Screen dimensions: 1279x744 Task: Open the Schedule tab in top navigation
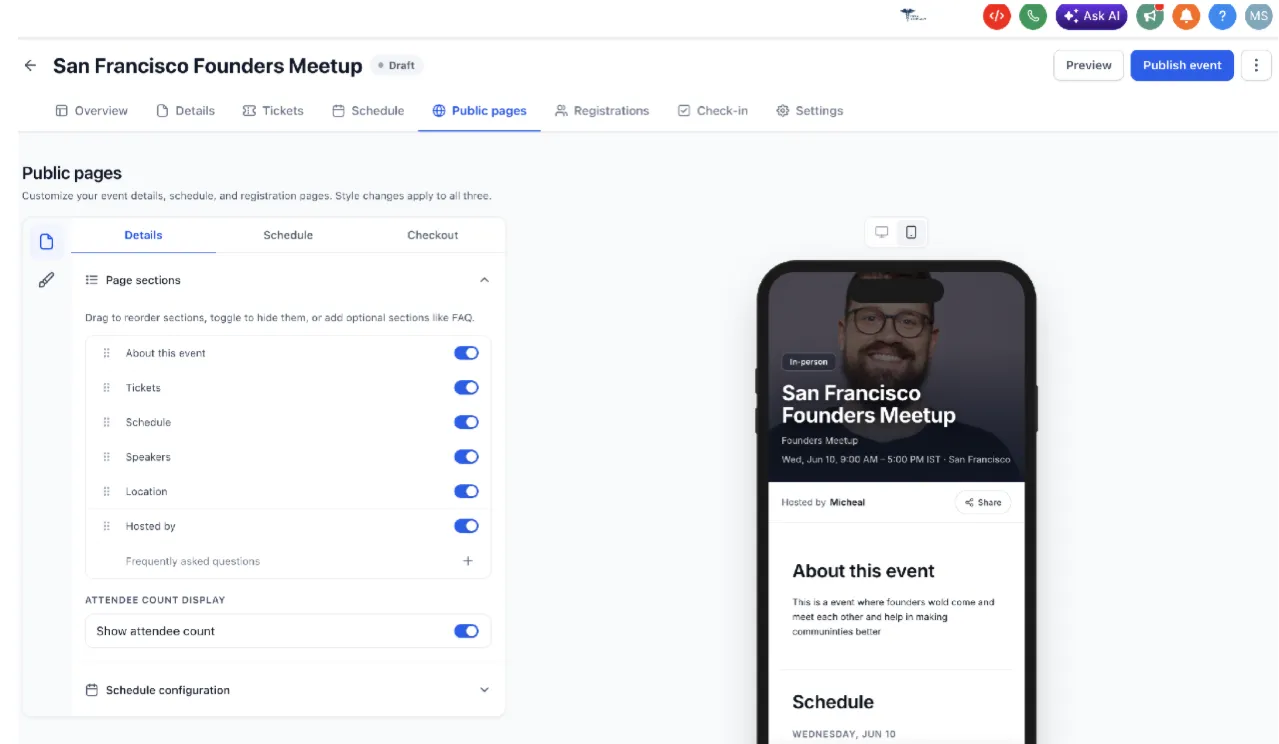click(x=368, y=111)
